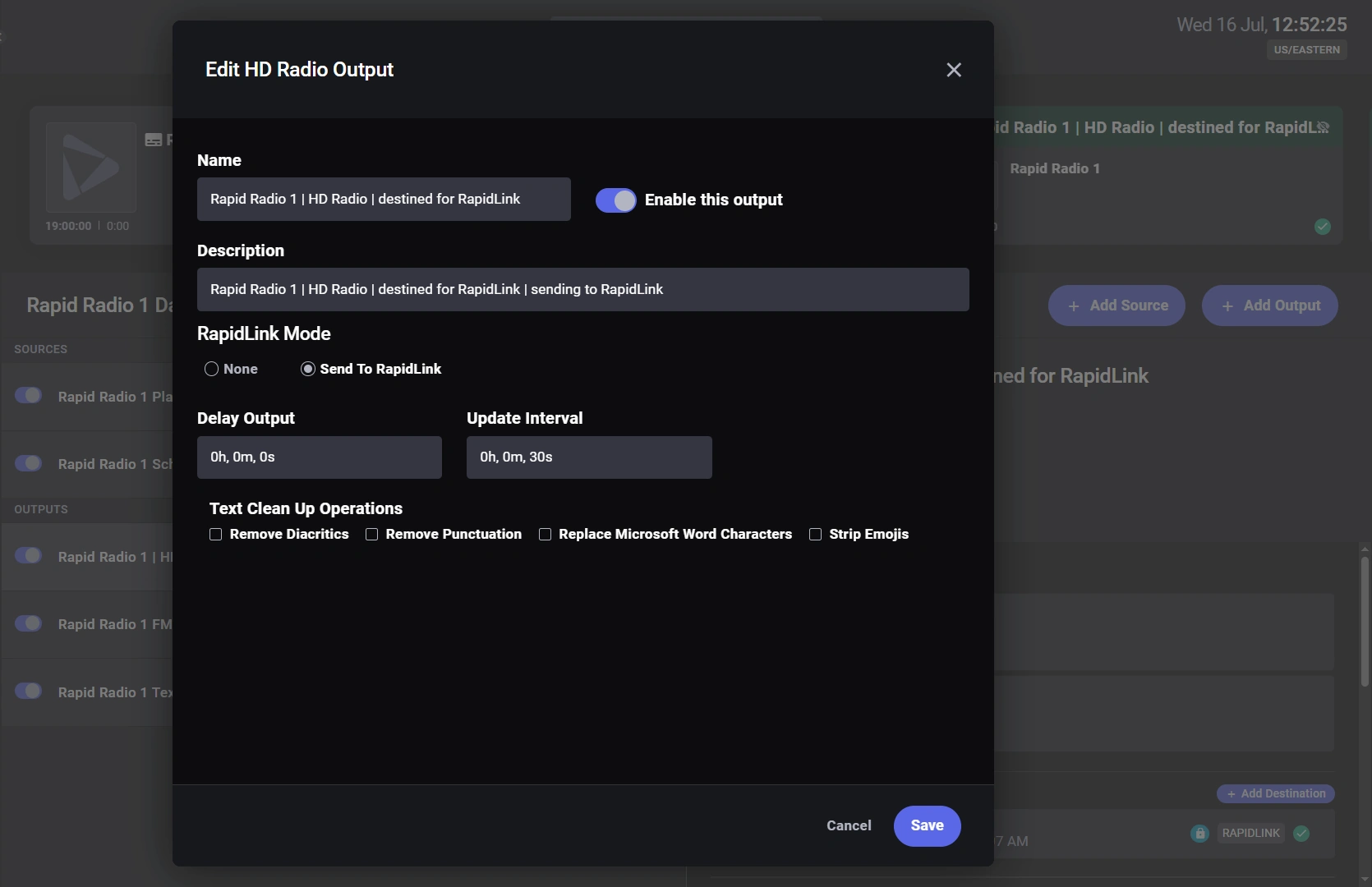This screenshot has height=887, width=1372.
Task: Edit the Name input field
Action: [x=384, y=199]
